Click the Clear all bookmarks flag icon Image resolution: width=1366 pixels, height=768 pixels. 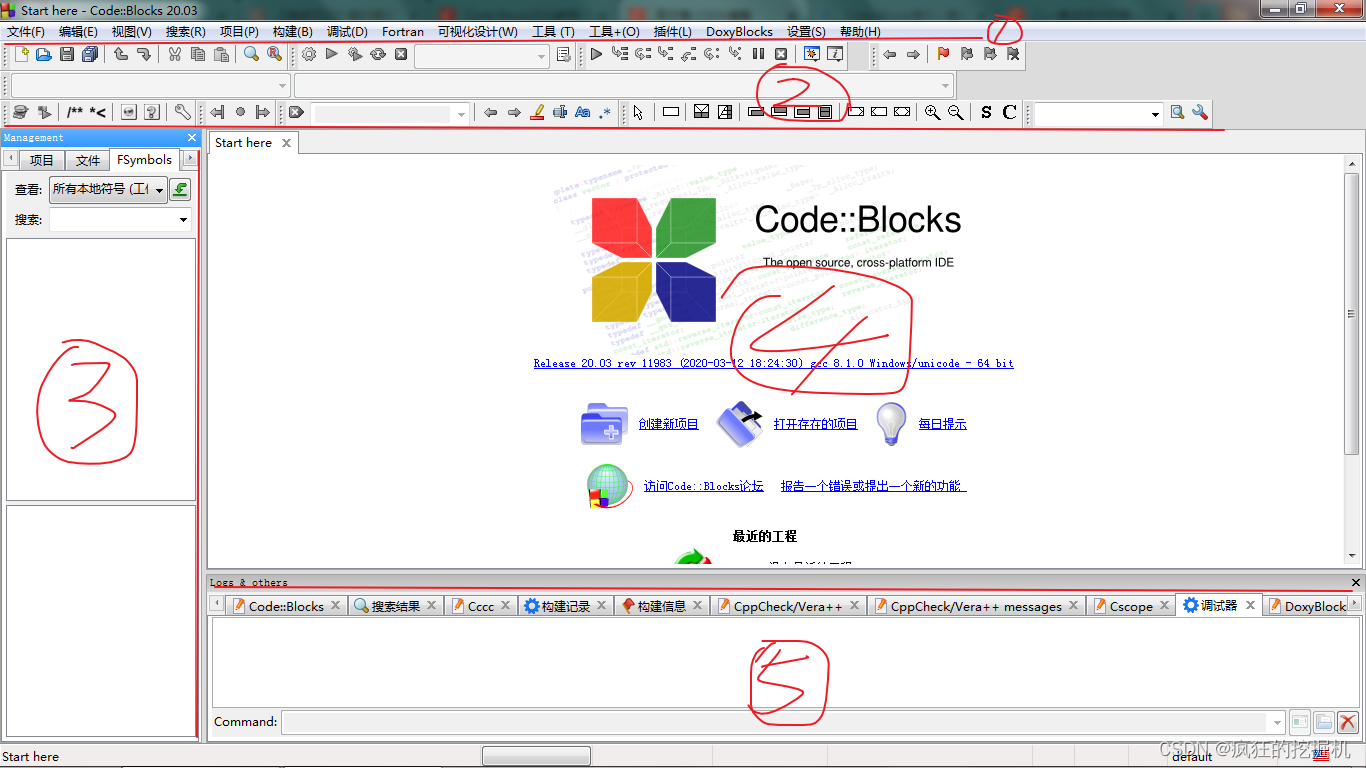(1013, 54)
